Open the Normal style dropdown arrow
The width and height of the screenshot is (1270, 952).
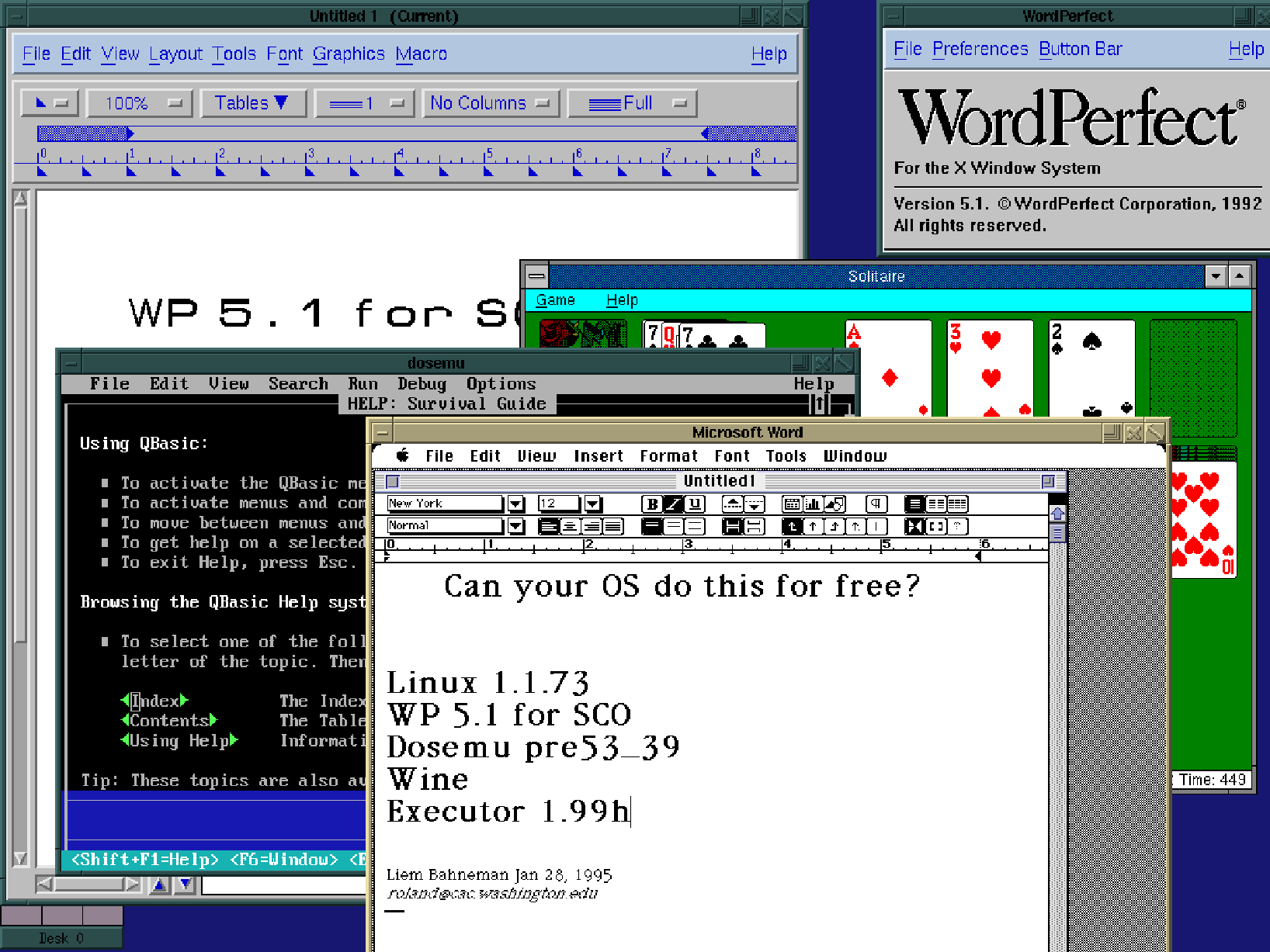pyautogui.click(x=515, y=527)
